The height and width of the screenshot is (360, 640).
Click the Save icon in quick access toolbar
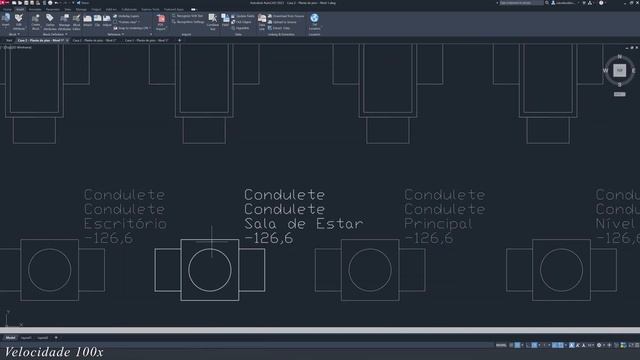26,3
